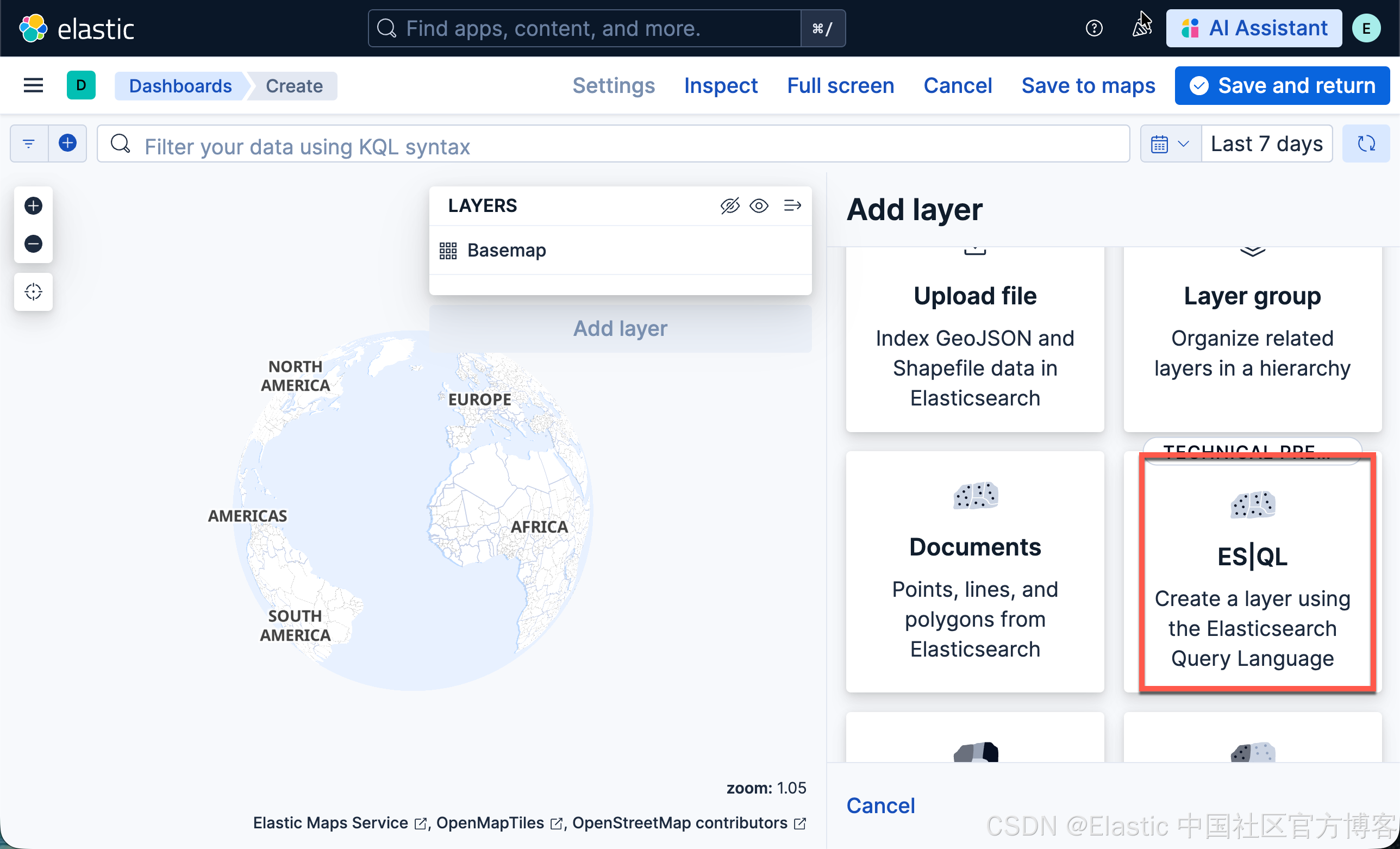Open the date quick menu calendar dropdown
1400x849 pixels.
(1170, 144)
